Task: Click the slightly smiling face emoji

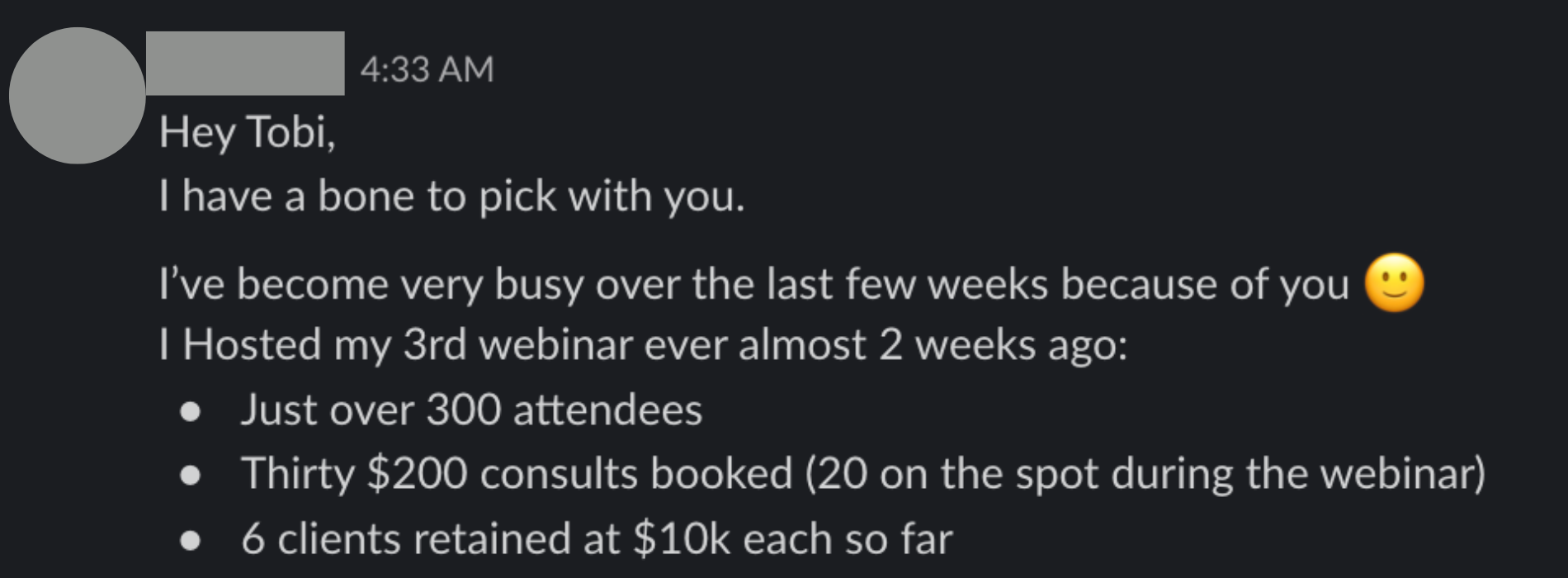Action: tap(1395, 283)
